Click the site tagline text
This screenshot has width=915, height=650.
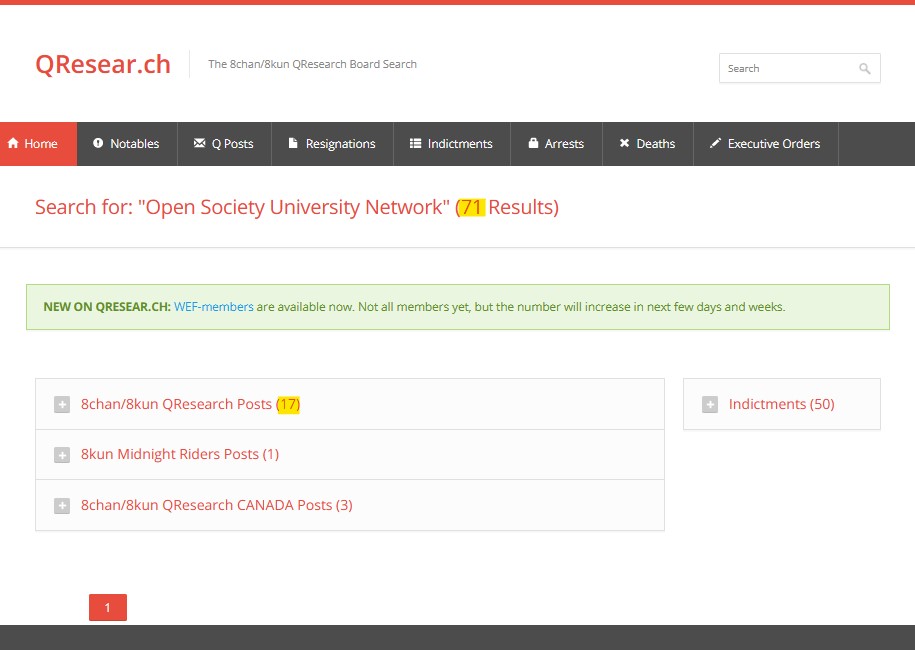coord(312,64)
